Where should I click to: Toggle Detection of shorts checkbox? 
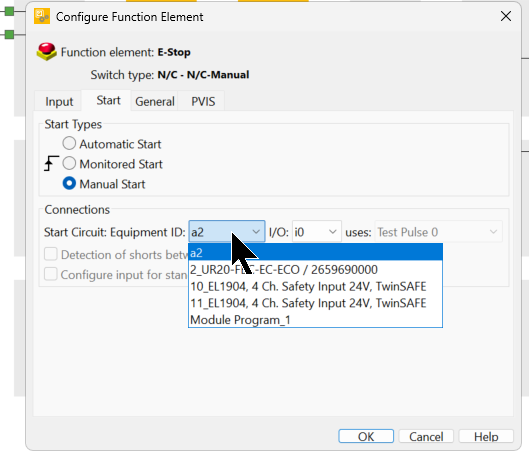(51, 254)
